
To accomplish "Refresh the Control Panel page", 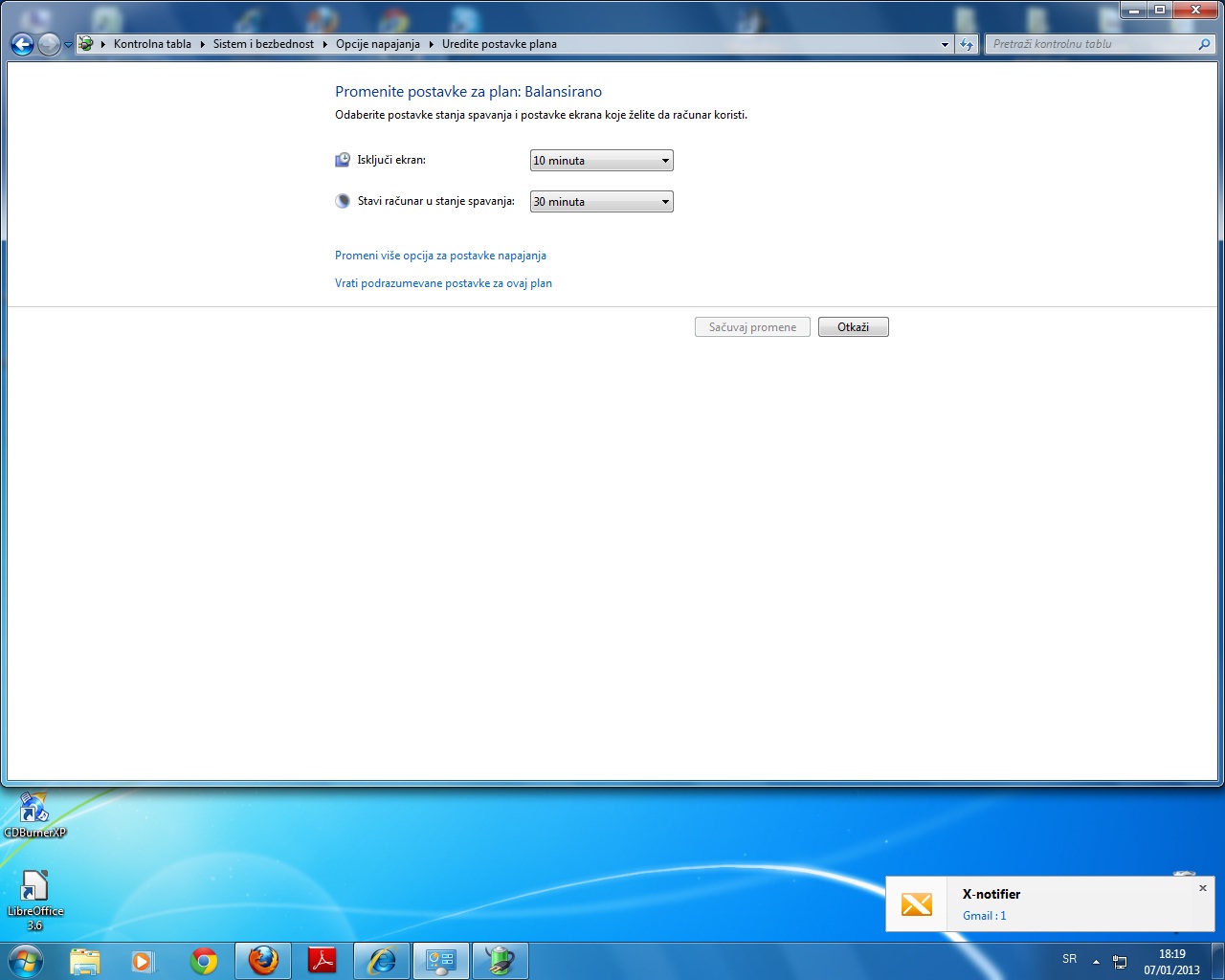I will point(967,44).
